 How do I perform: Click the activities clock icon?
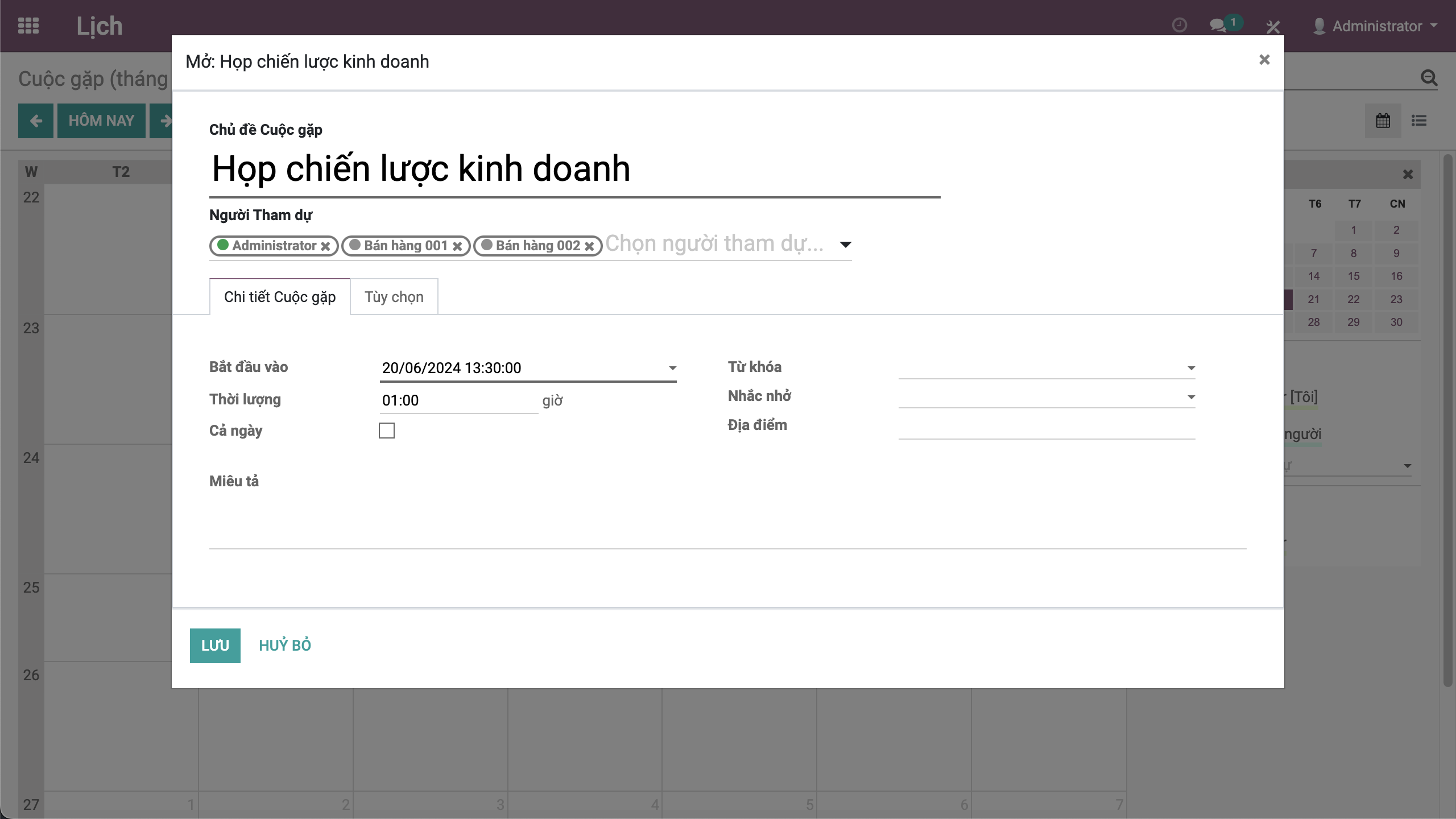point(1180,26)
